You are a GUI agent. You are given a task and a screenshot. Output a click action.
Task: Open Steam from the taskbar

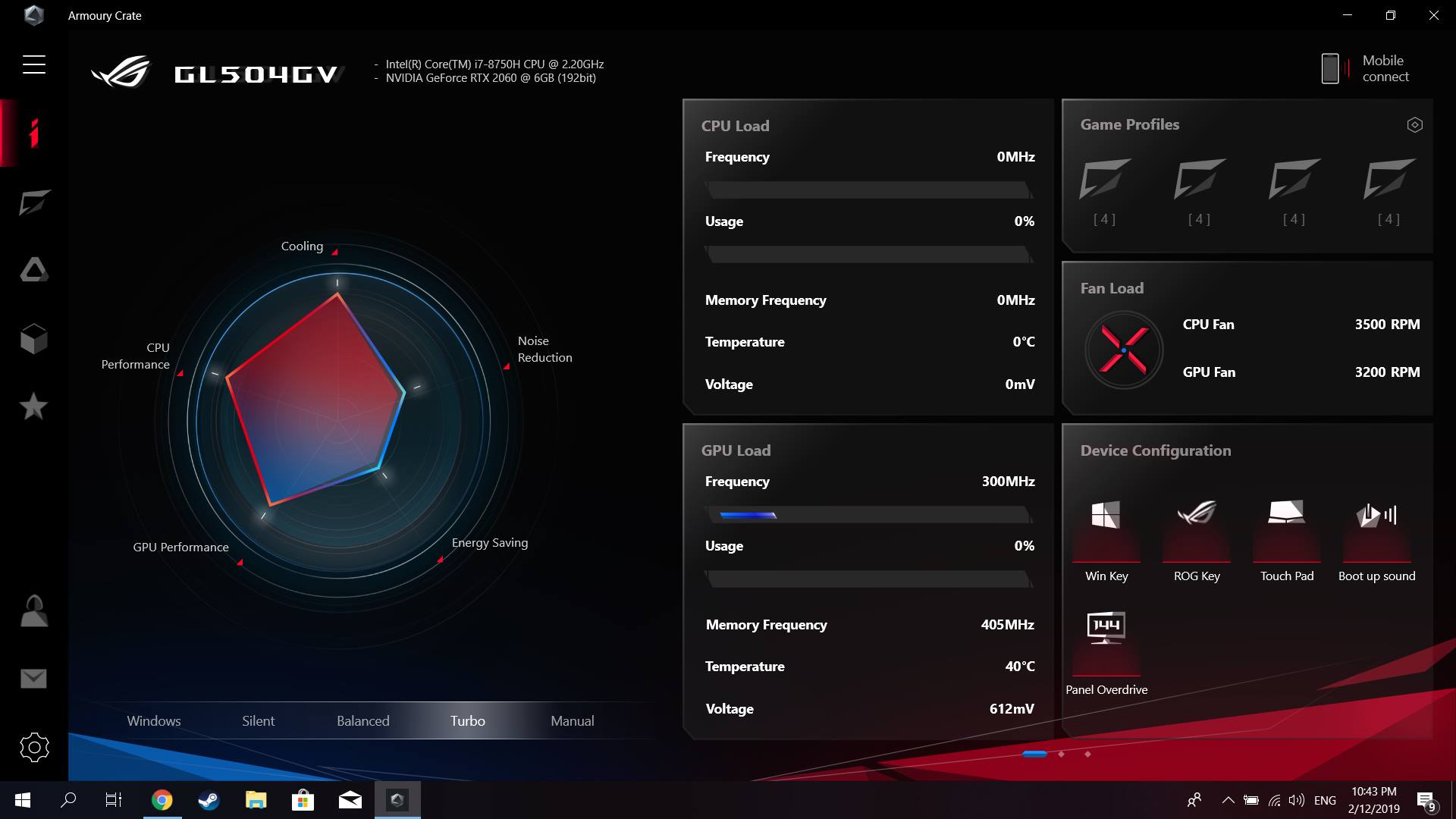(209, 800)
